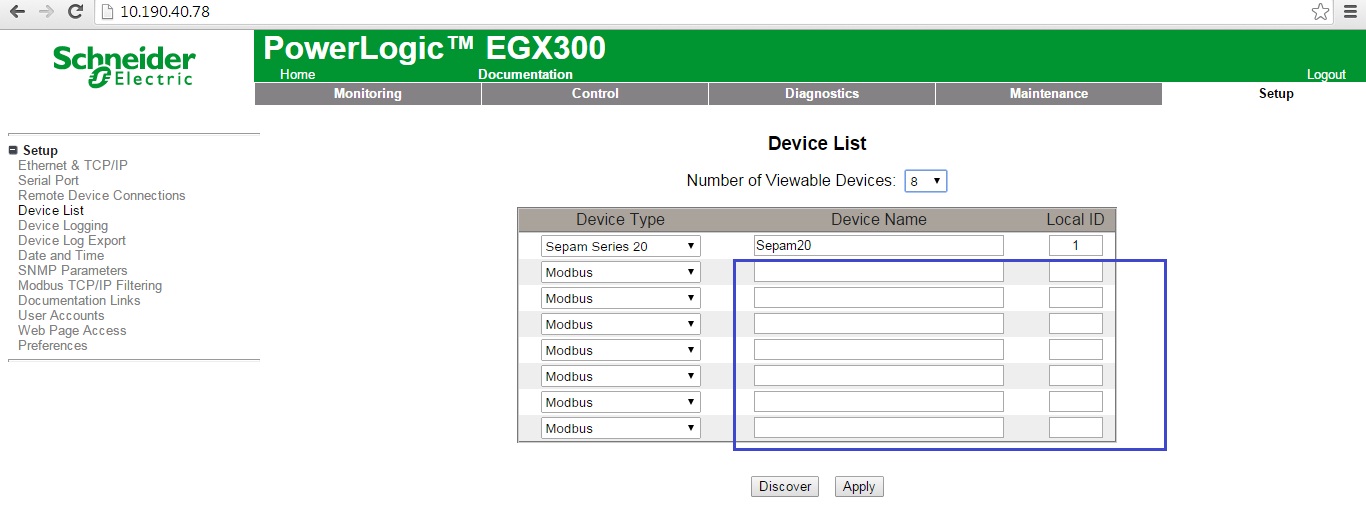Click the browser back arrow

coord(17,12)
